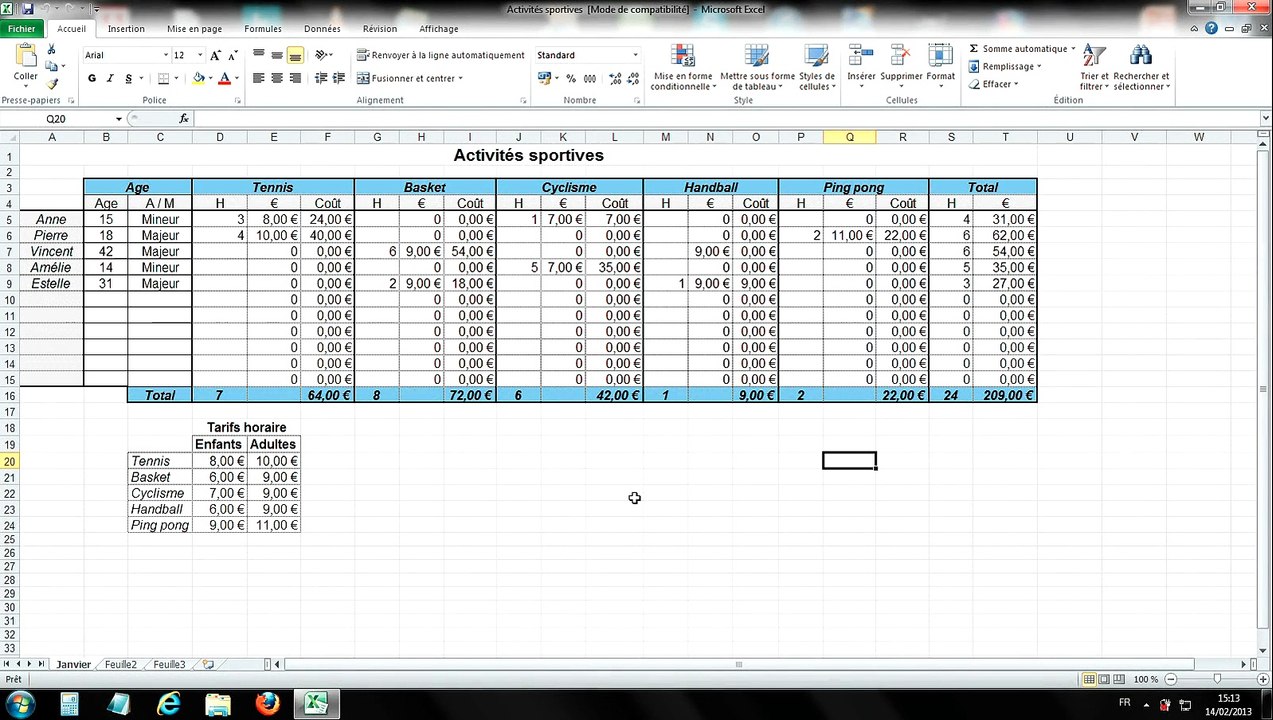Align text right in the cell
The width and height of the screenshot is (1273, 720).
click(x=295, y=78)
